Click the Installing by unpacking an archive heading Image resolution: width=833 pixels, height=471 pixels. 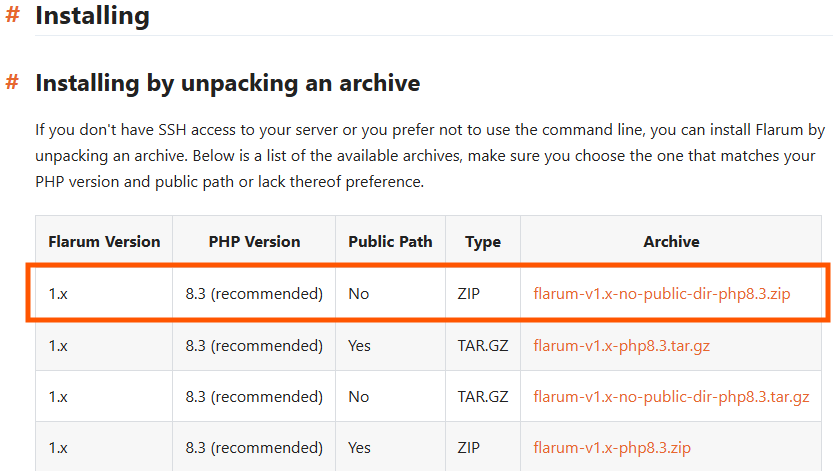point(227,82)
